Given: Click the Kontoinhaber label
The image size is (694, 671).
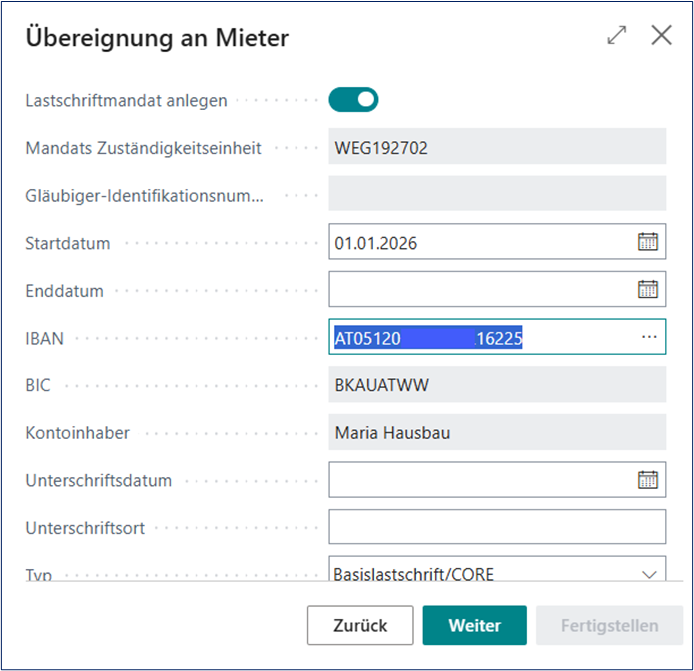Looking at the screenshot, I should 77,432.
